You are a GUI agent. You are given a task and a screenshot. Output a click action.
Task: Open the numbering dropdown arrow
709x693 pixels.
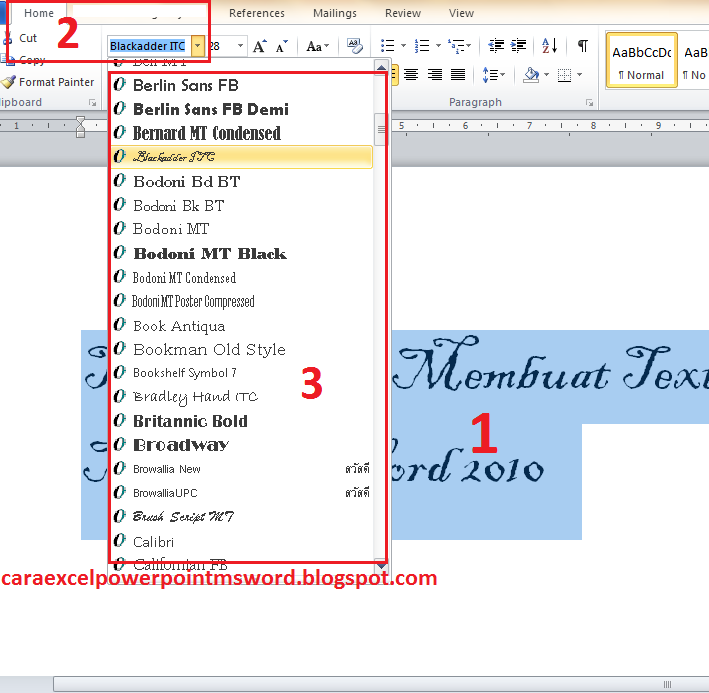click(438, 46)
